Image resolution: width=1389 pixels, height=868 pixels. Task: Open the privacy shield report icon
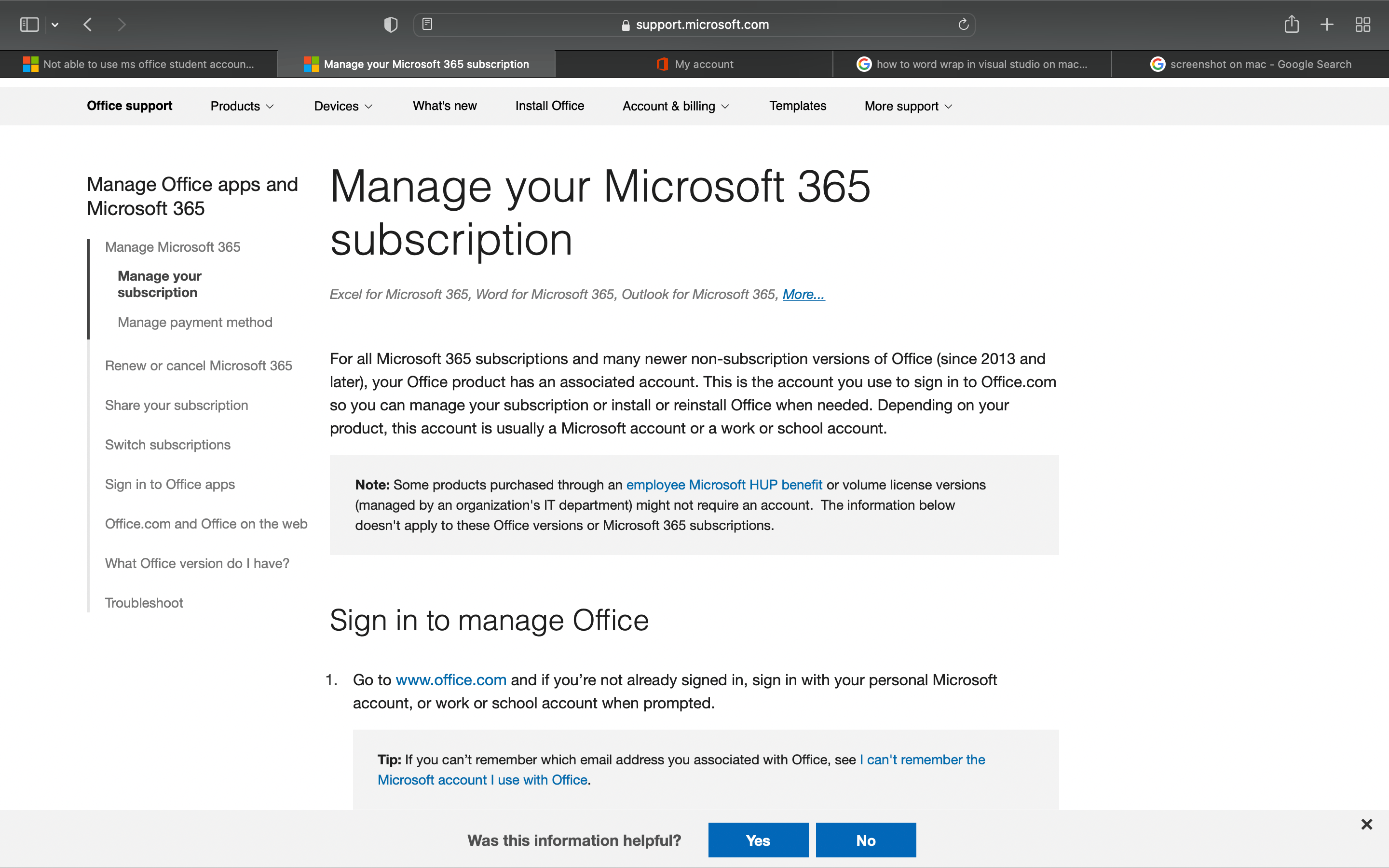pos(391,25)
